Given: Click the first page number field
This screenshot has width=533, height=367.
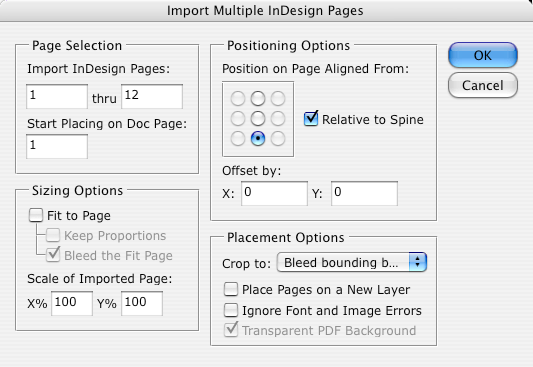Looking at the screenshot, I should pyautogui.click(x=57, y=97).
